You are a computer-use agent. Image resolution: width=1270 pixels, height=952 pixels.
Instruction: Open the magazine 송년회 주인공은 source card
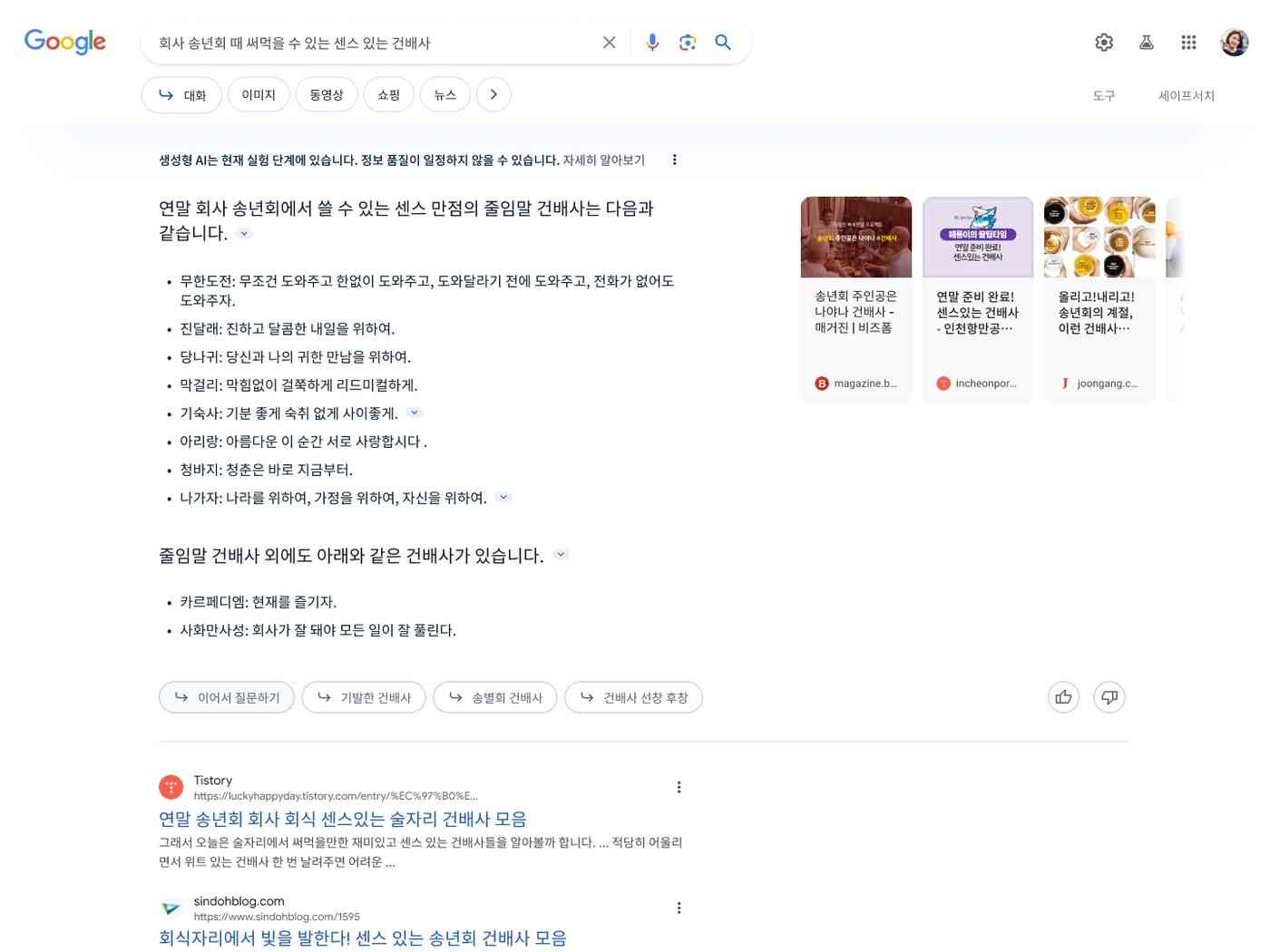pos(855,299)
